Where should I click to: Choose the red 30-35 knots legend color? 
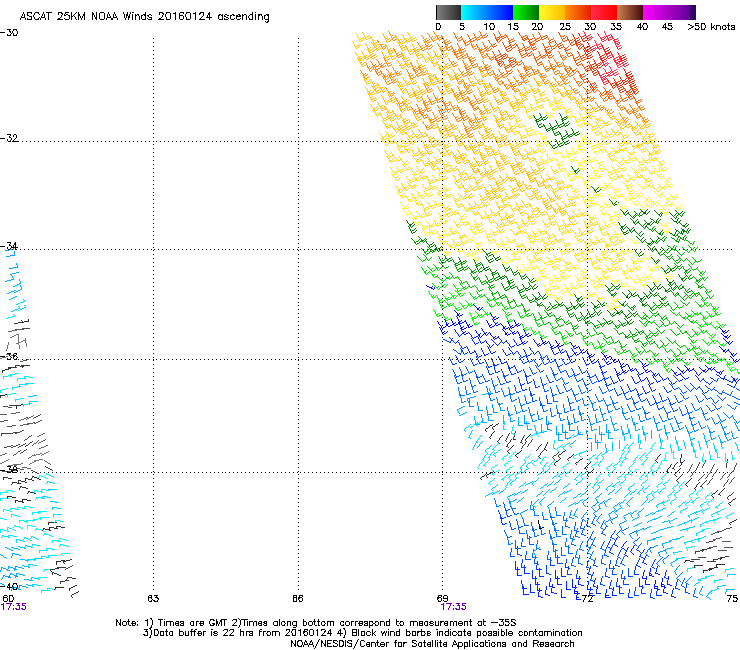[604, 12]
